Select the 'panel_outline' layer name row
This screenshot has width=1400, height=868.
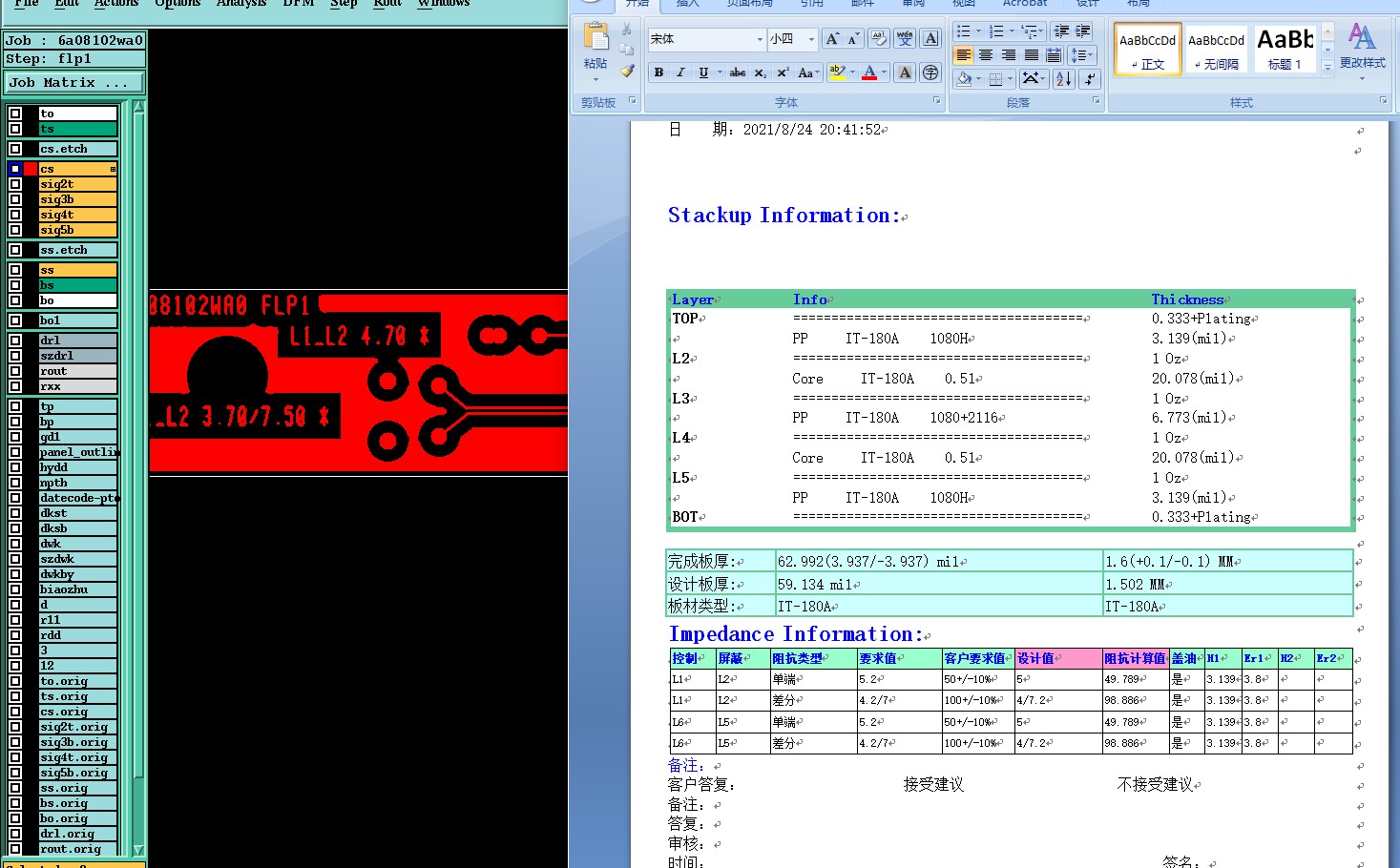coord(77,452)
